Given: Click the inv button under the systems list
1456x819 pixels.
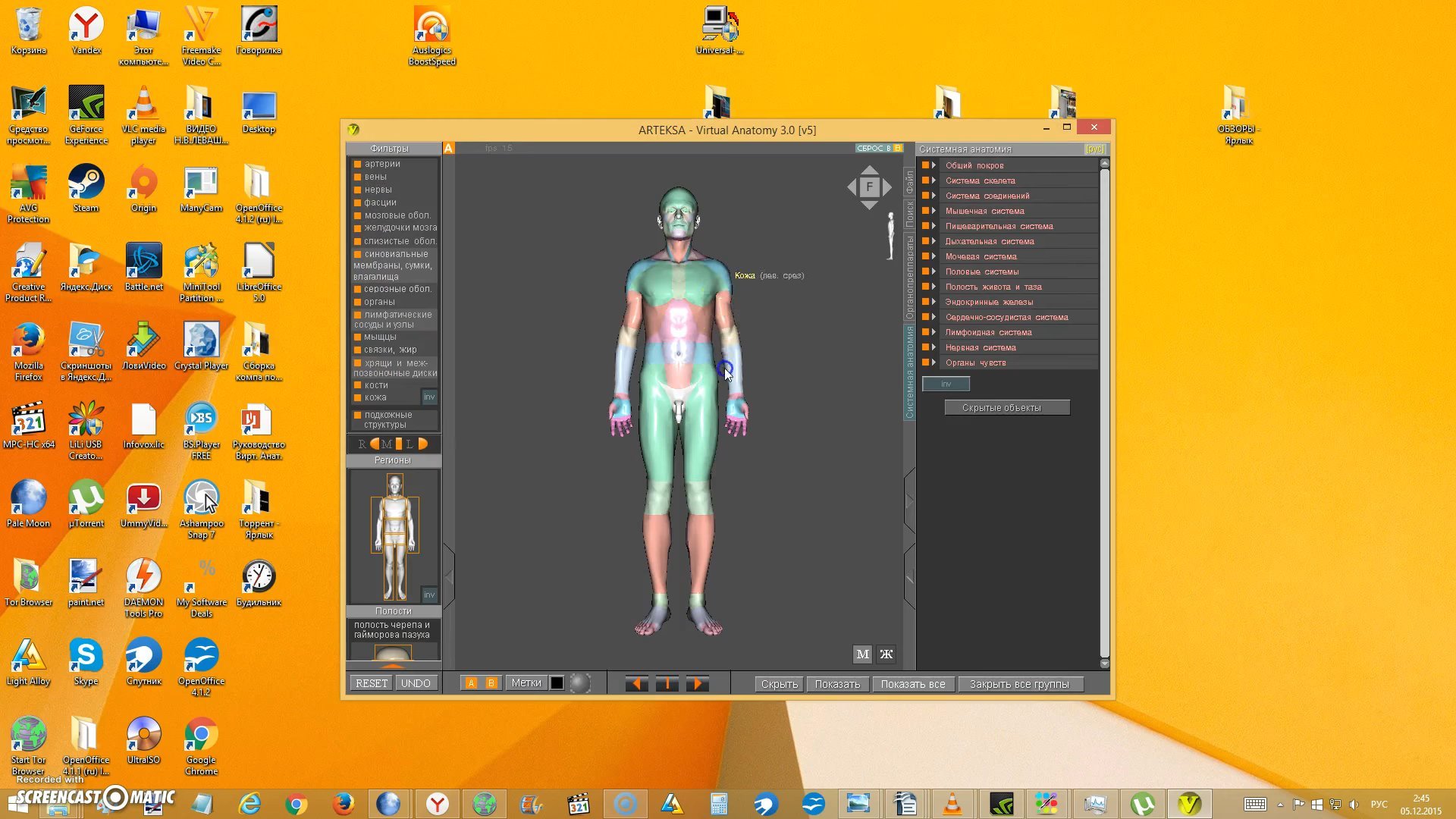Looking at the screenshot, I should 946,384.
